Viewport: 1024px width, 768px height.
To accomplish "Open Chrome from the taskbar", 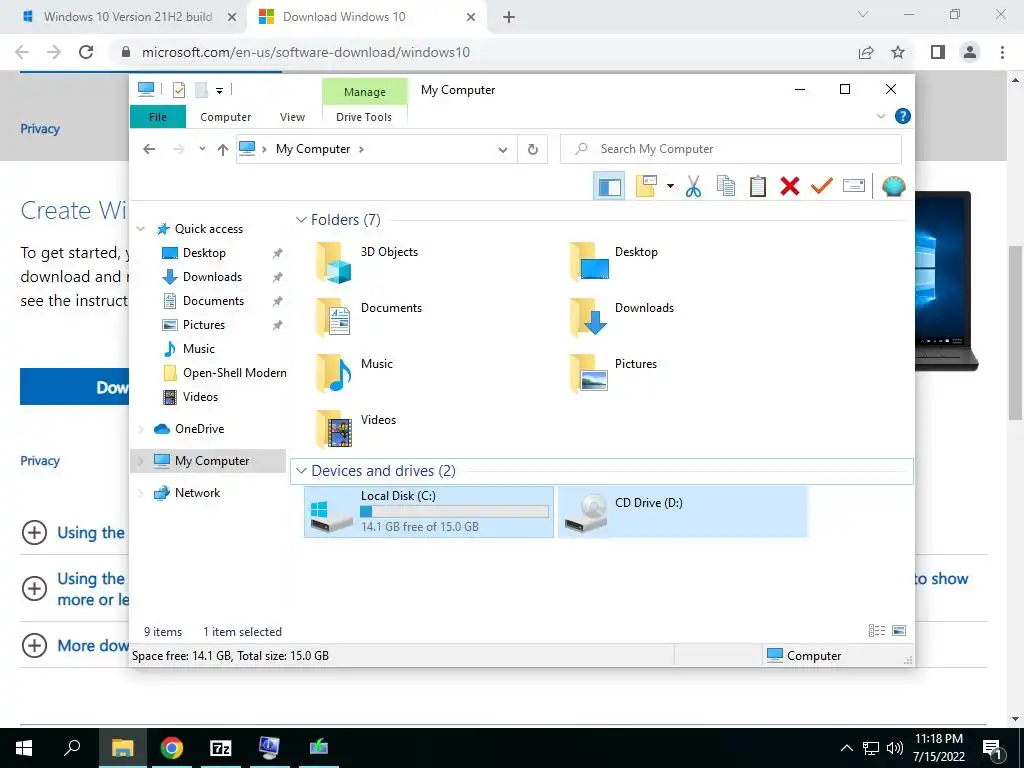I will click(172, 748).
